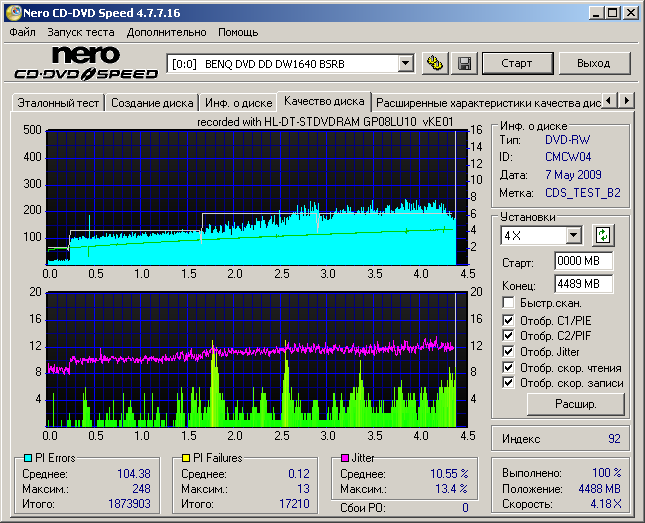The height and width of the screenshot is (523, 645).
Task: Minimize the Nero CD-DVD Speed window
Action: click(596, 13)
